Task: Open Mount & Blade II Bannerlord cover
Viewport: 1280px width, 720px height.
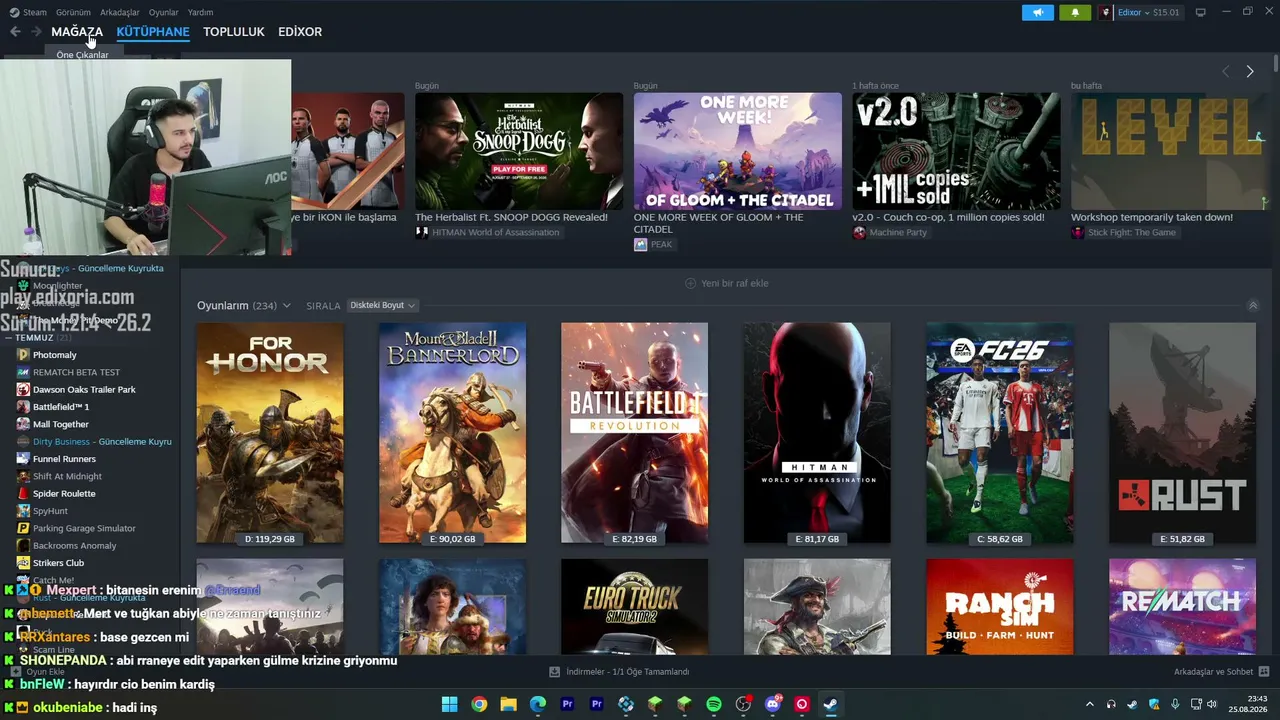Action: click(452, 433)
